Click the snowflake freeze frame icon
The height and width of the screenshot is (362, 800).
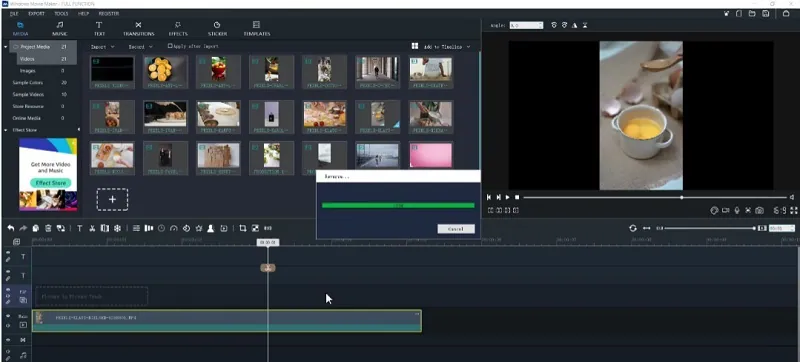pyautogui.click(x=117, y=228)
